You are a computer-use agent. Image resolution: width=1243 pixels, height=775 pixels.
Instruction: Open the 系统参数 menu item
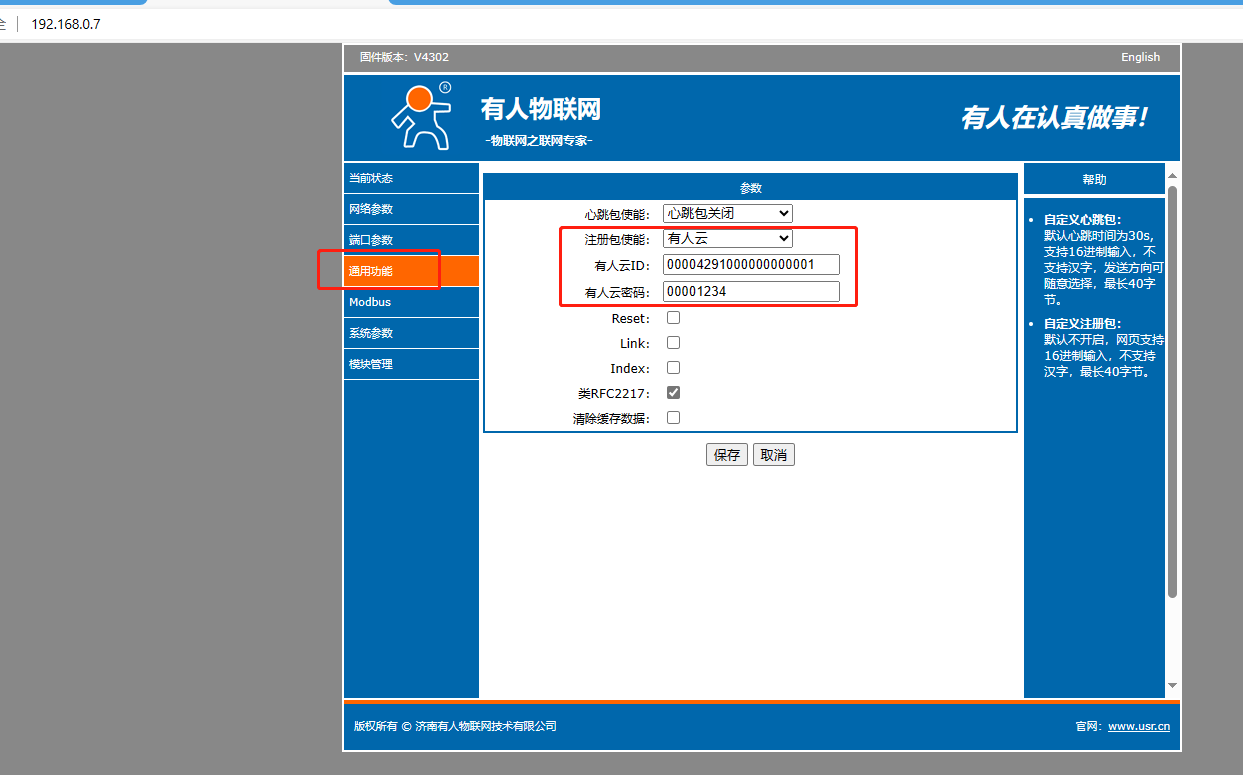tap(411, 333)
